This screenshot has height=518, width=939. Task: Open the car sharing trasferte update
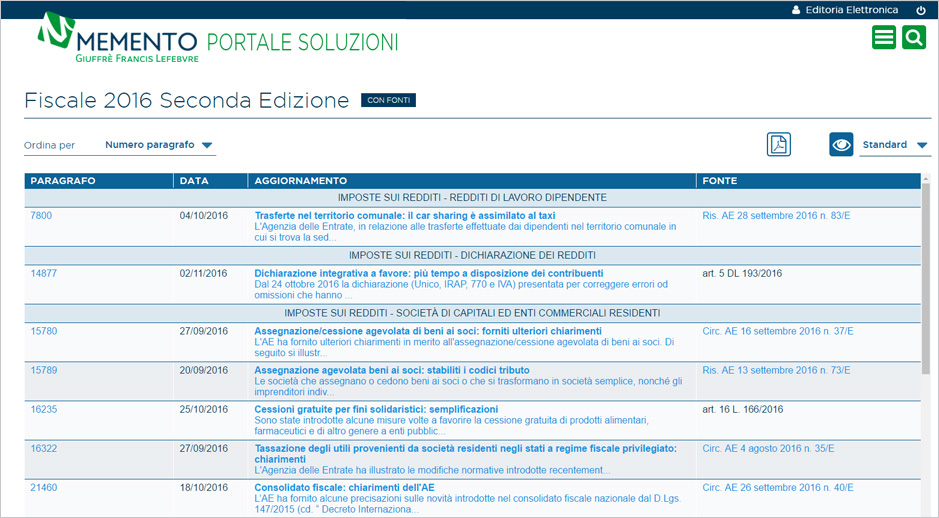click(405, 216)
